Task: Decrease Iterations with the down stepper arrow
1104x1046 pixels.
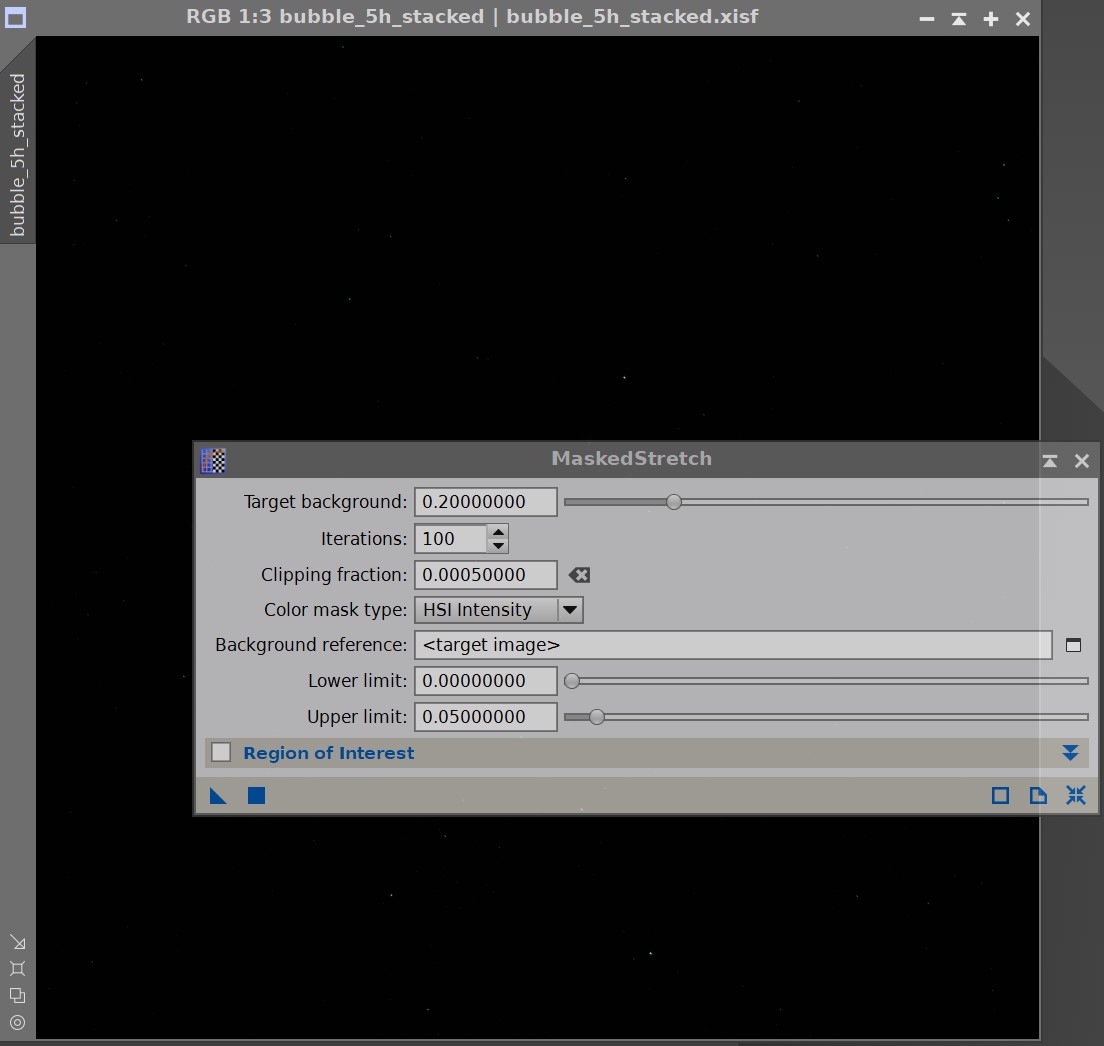Action: (x=498, y=546)
